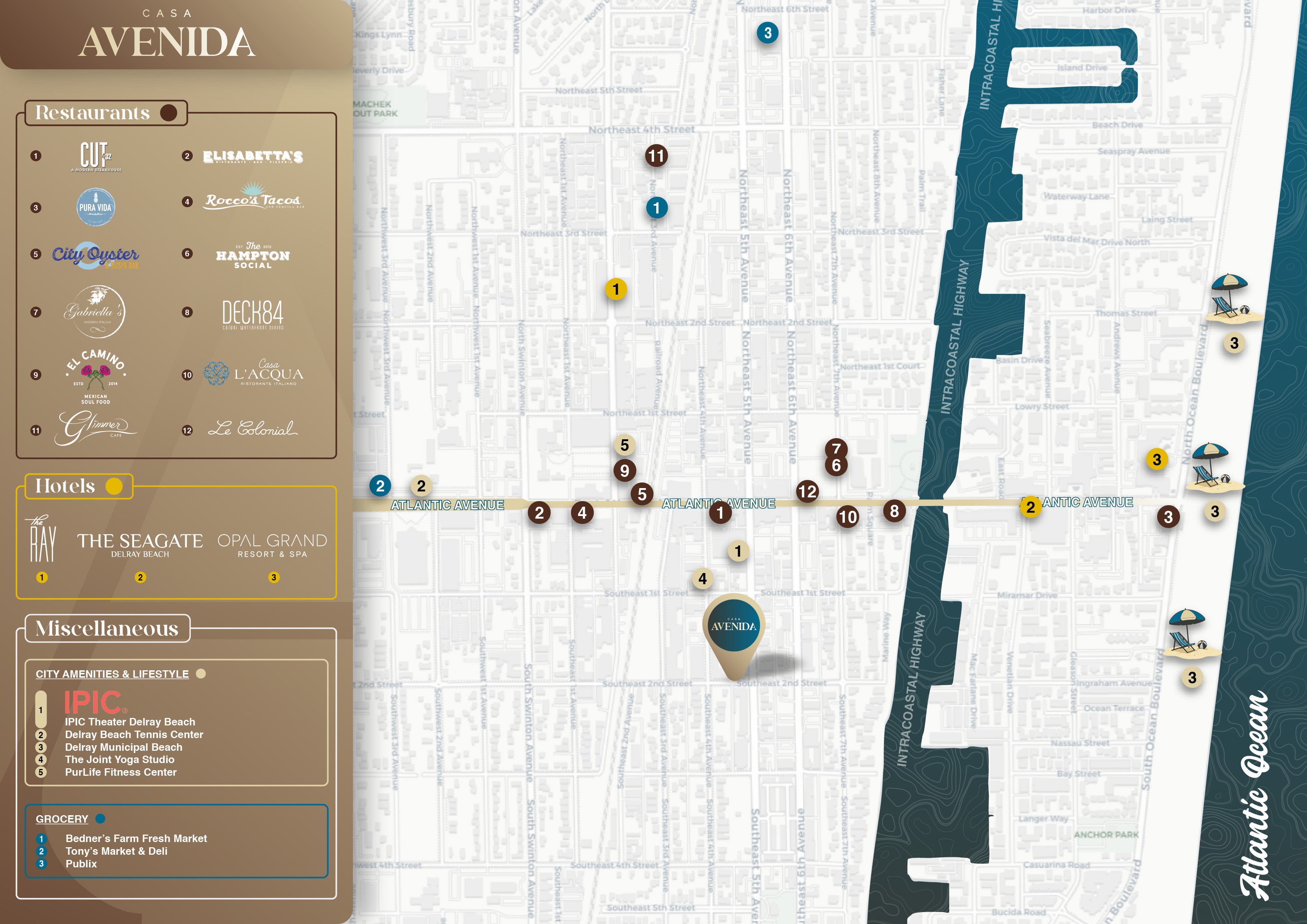Click the yellow dot beside Hotels heading
The image size is (1307, 924).
[114, 486]
